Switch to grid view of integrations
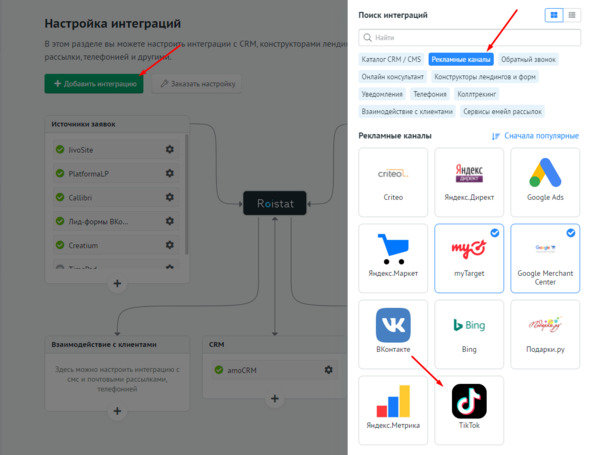 click(x=554, y=15)
